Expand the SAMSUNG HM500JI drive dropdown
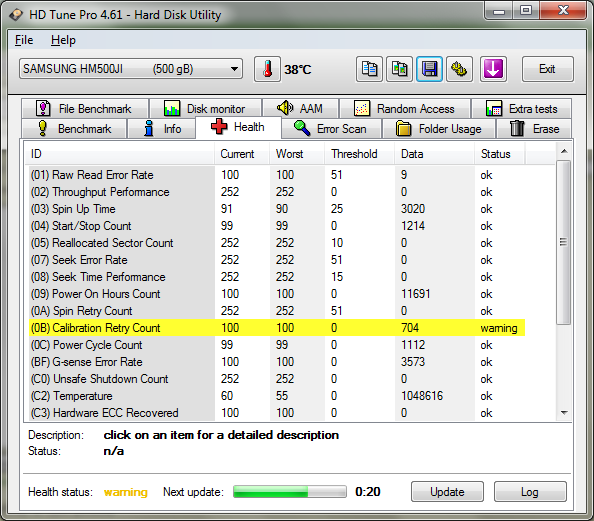 click(131, 69)
